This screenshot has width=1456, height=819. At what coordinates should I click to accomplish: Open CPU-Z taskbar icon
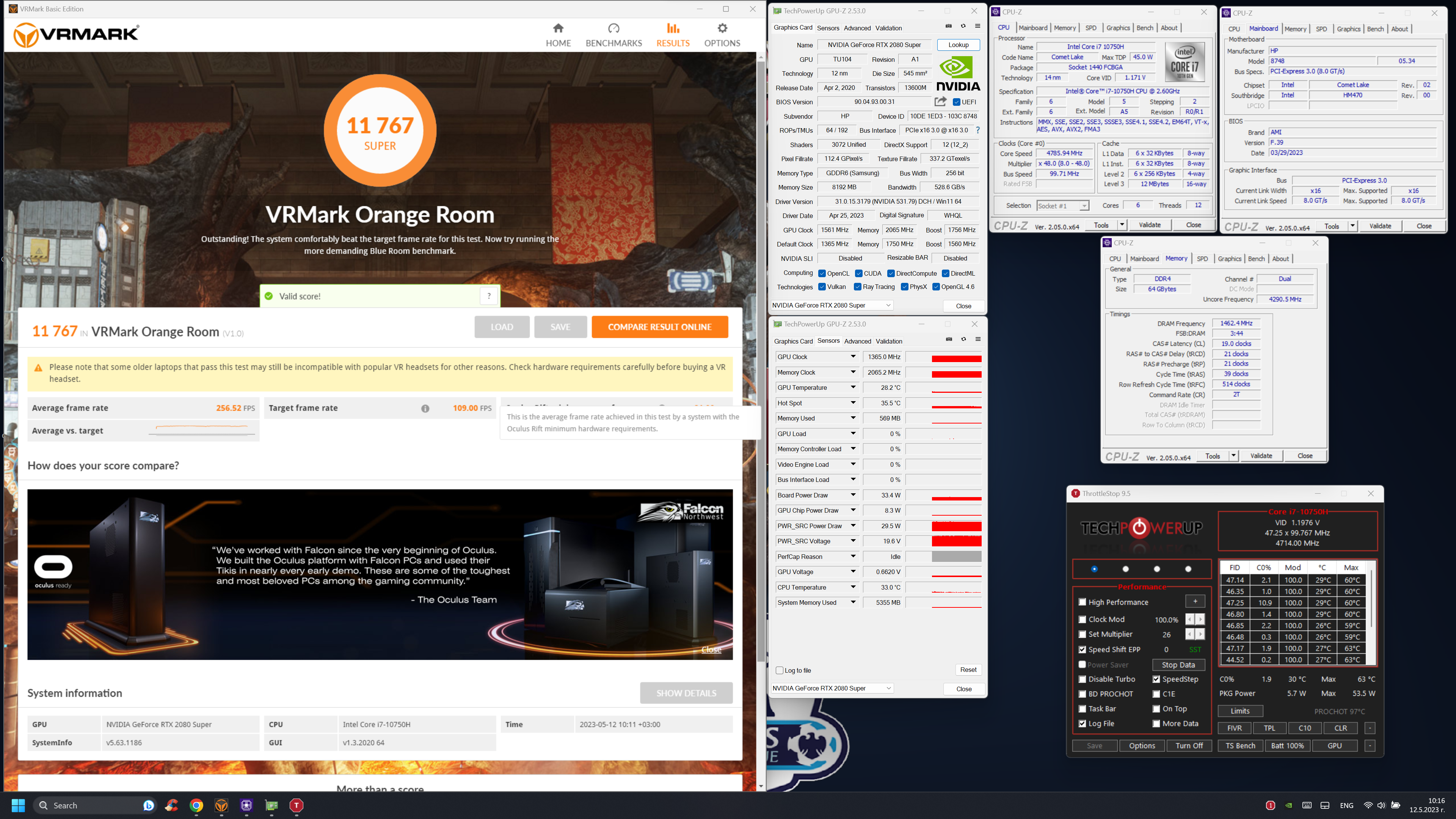point(246,805)
